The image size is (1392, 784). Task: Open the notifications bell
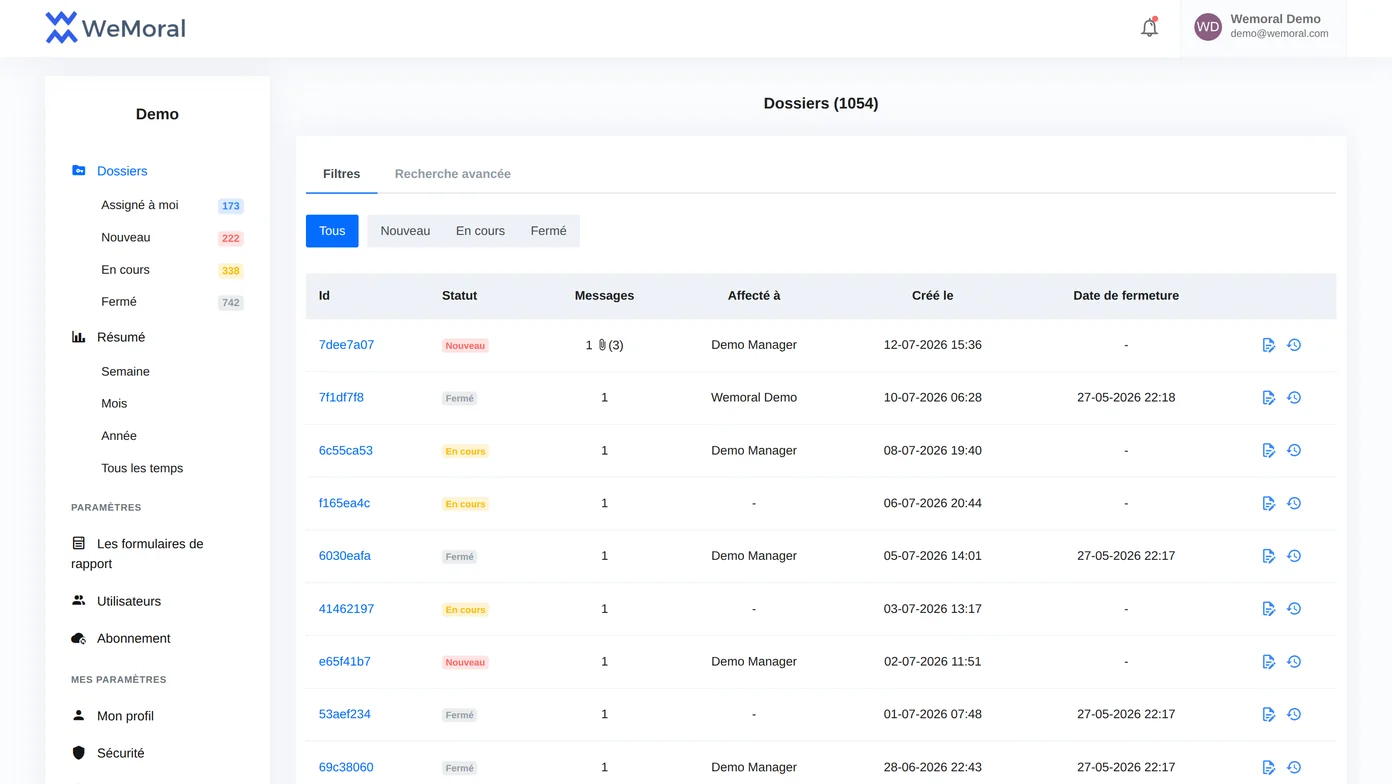[1149, 28]
